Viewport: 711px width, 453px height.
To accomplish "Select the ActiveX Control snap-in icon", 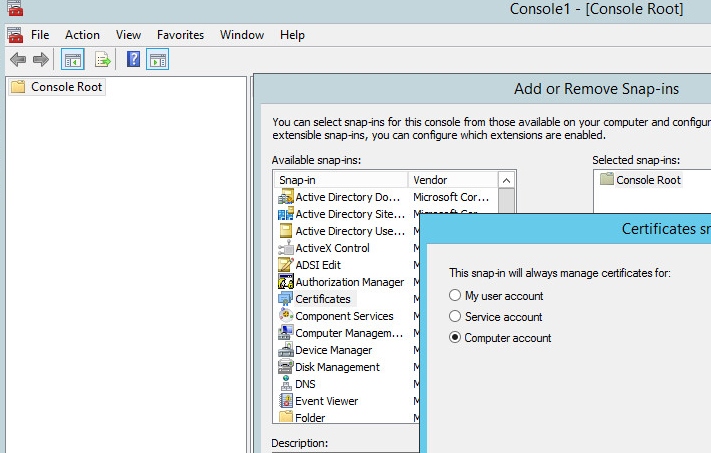I will tap(286, 248).
